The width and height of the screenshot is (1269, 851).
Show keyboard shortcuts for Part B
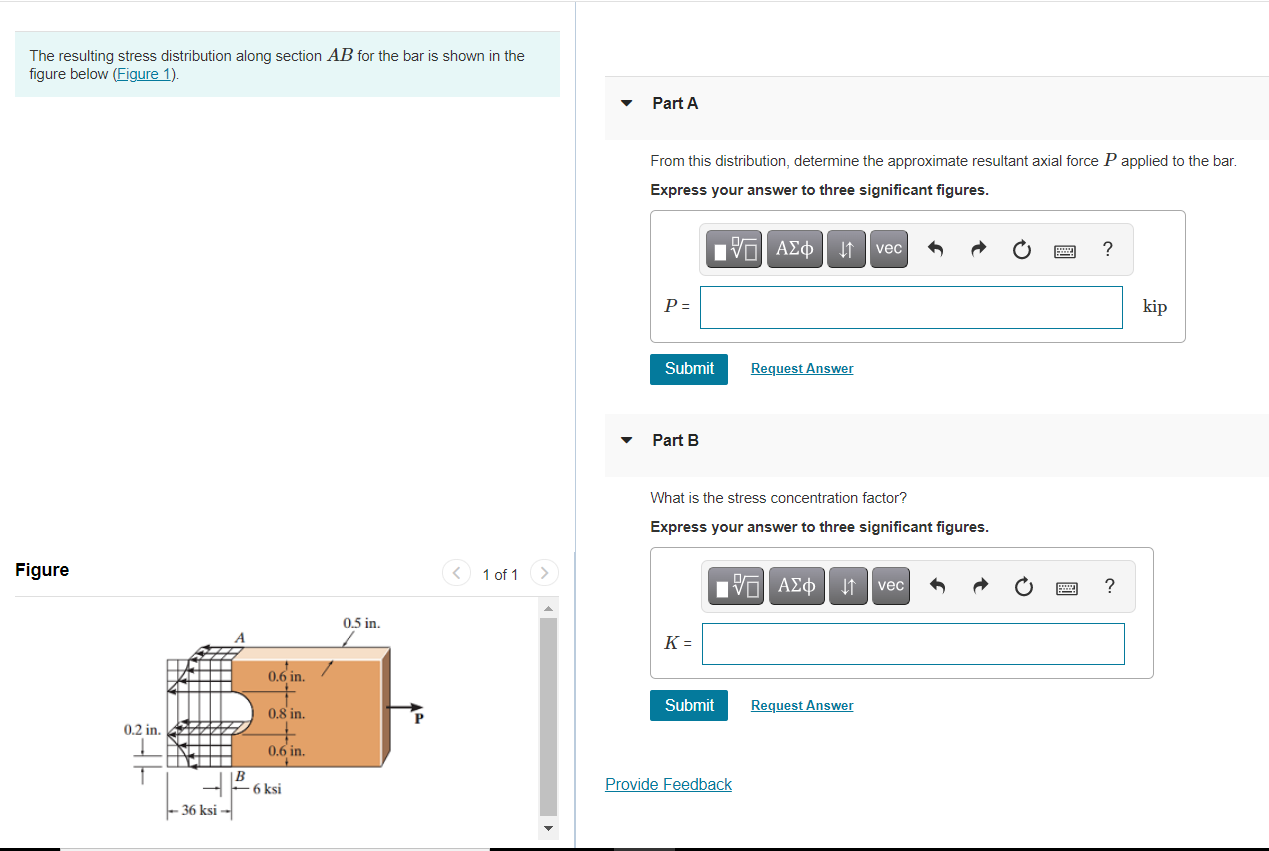(x=1067, y=588)
